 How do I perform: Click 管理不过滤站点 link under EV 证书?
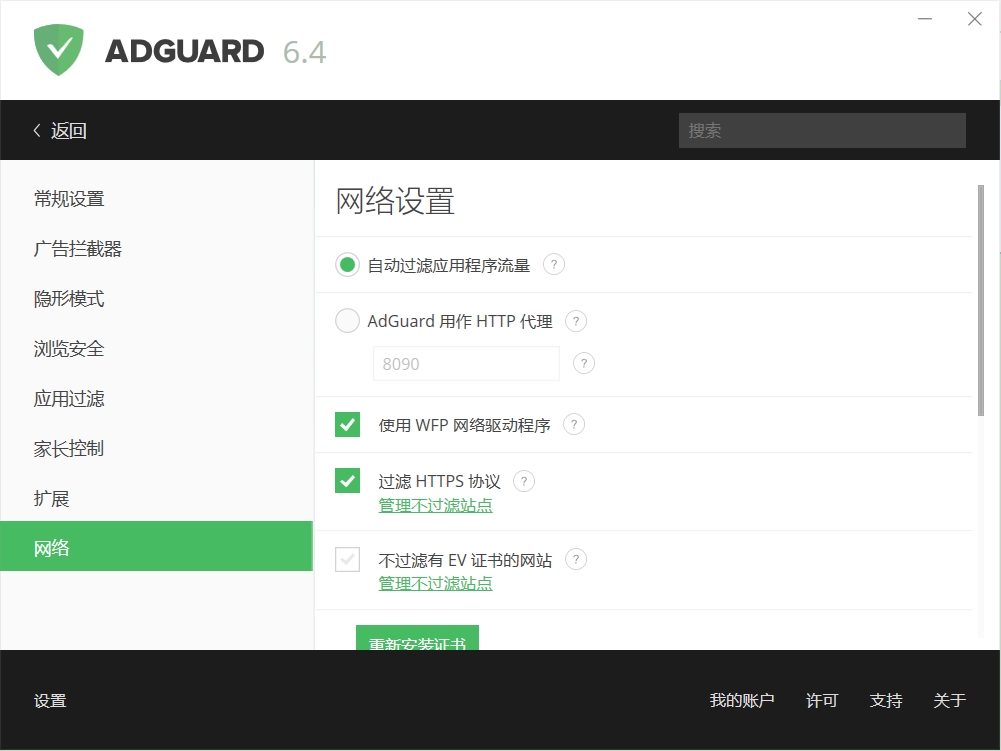pyautogui.click(x=435, y=583)
